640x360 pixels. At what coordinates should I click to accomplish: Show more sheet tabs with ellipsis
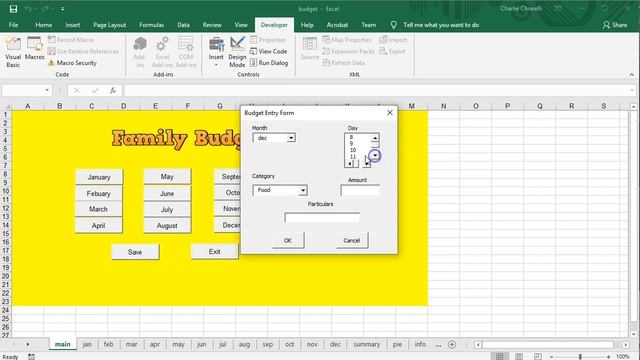438,344
